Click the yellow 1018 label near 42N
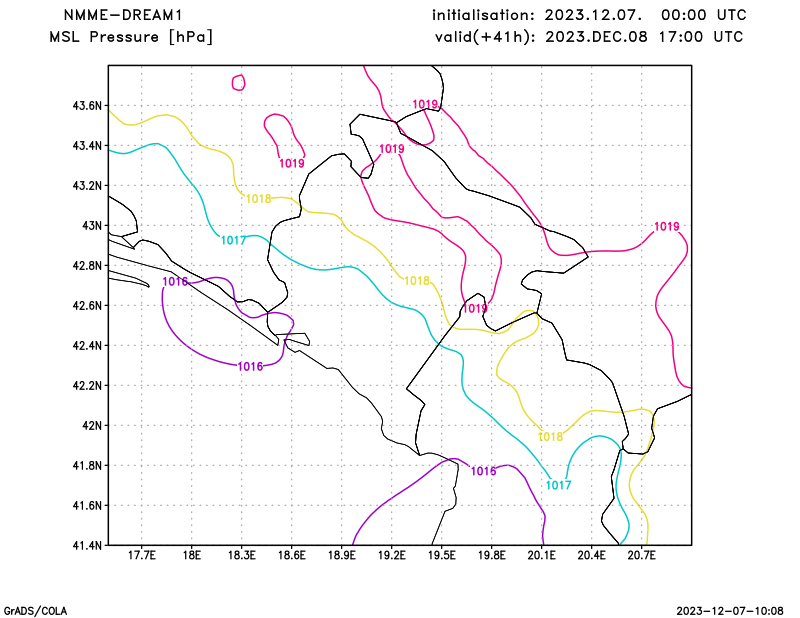Image resolution: width=800 pixels, height=618 pixels. tap(550, 437)
